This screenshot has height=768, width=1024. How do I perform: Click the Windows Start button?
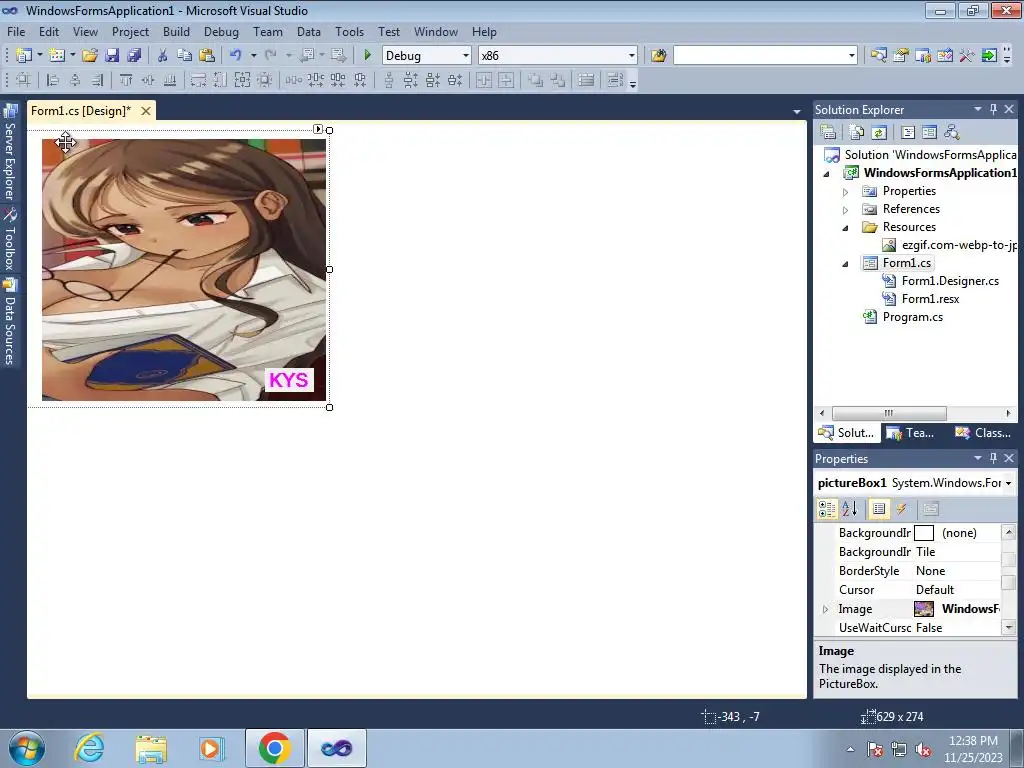pos(26,748)
